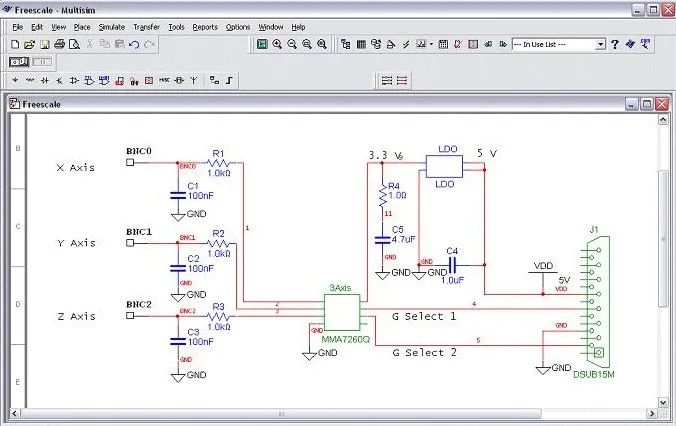676x426 pixels.
Task: Place a hierarchical block
Action: [214, 80]
